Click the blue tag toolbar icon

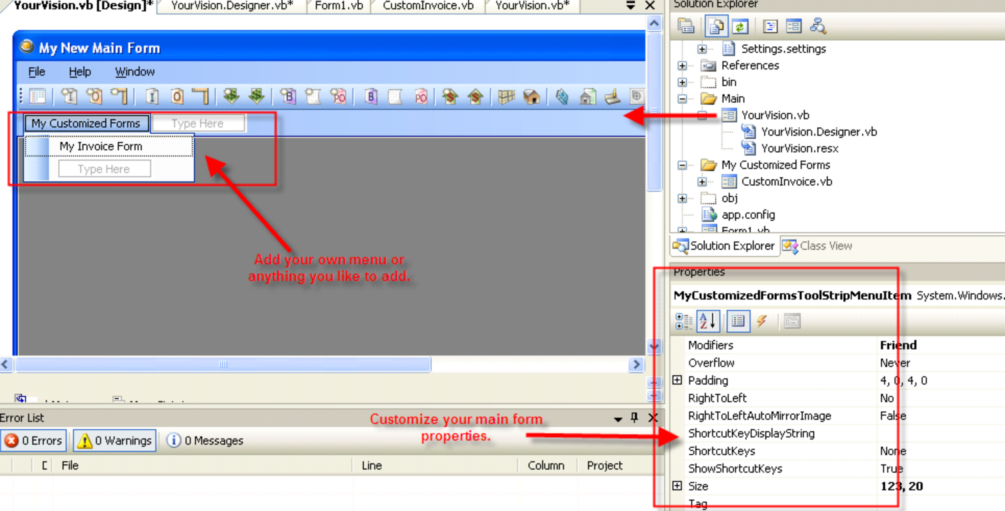[562, 97]
